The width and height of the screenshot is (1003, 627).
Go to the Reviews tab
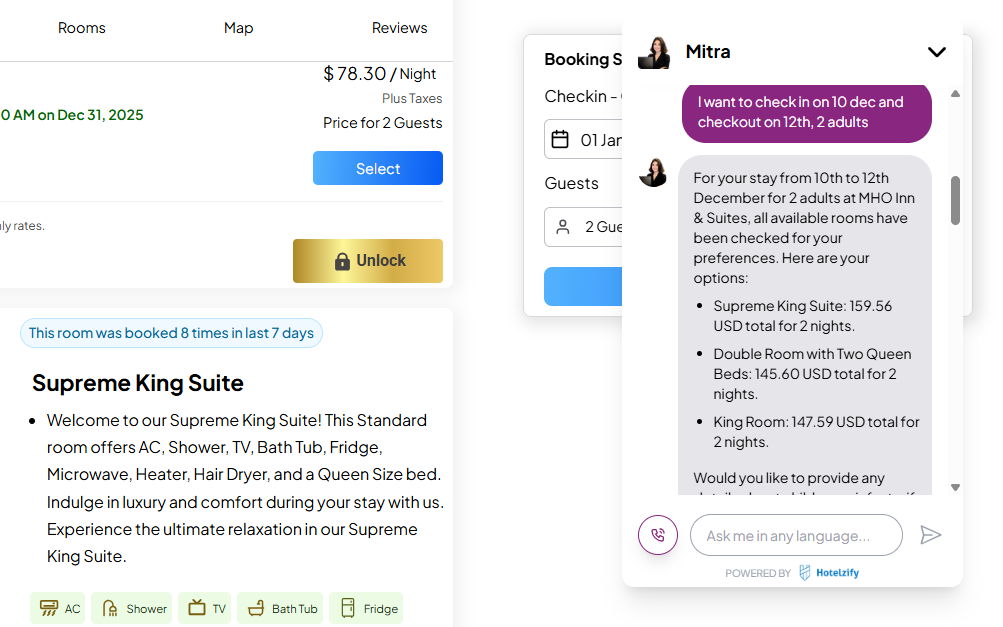[399, 28]
